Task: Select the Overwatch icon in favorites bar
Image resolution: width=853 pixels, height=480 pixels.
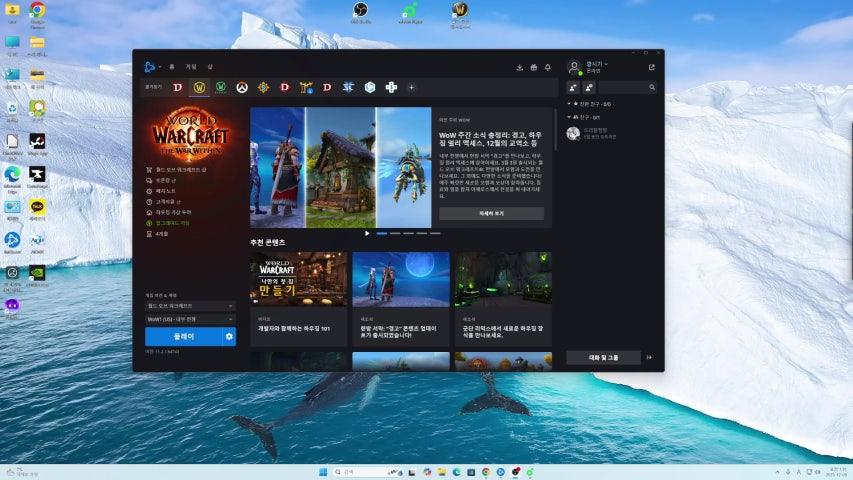Action: [241, 88]
